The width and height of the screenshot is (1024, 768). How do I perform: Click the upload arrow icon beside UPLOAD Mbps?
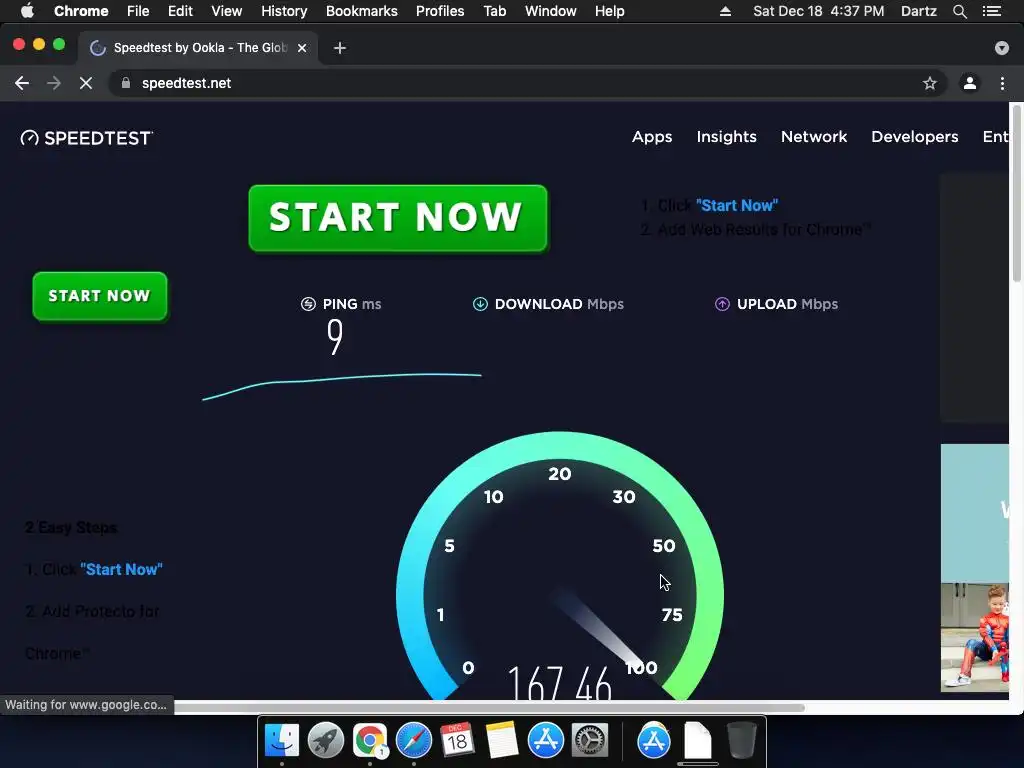tap(722, 304)
